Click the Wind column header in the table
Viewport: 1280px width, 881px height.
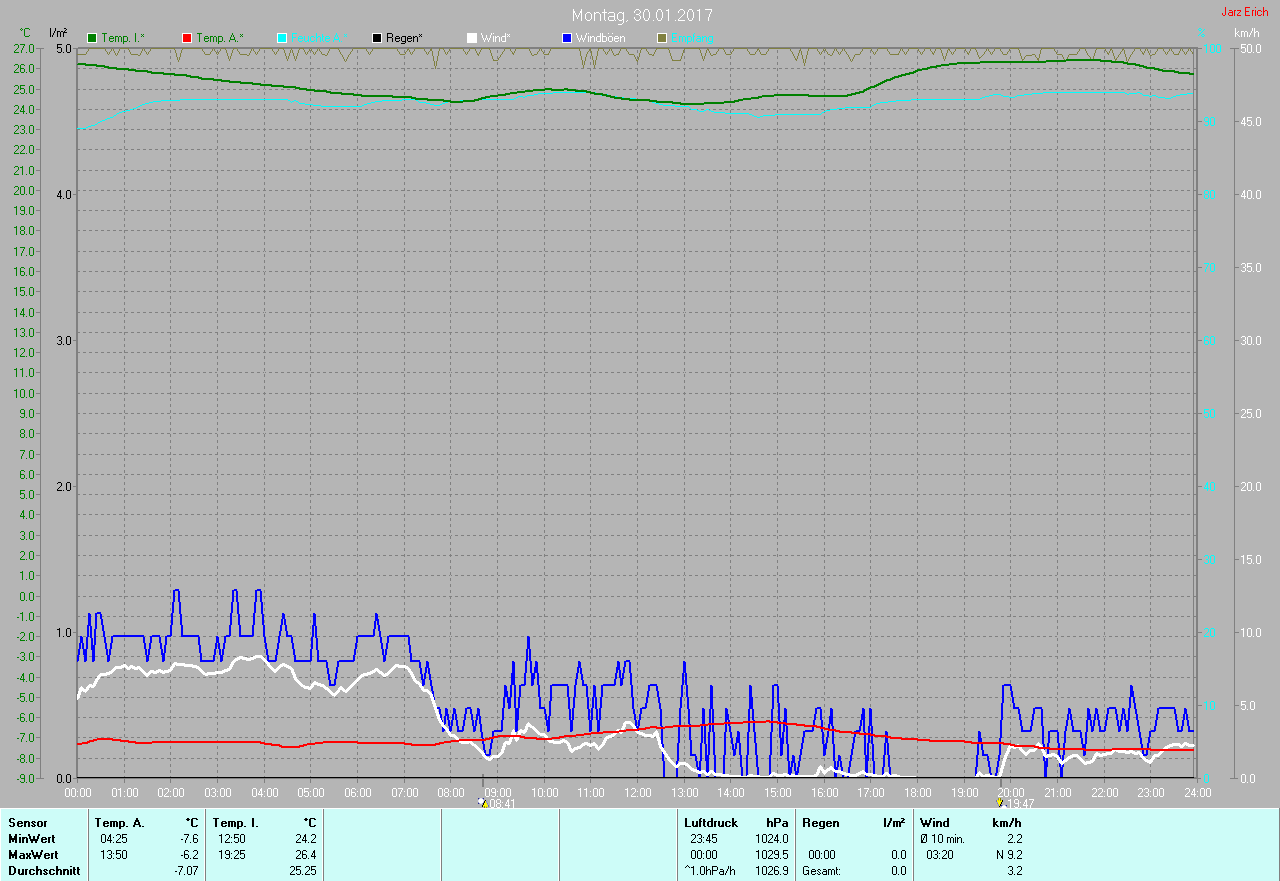(x=935, y=823)
